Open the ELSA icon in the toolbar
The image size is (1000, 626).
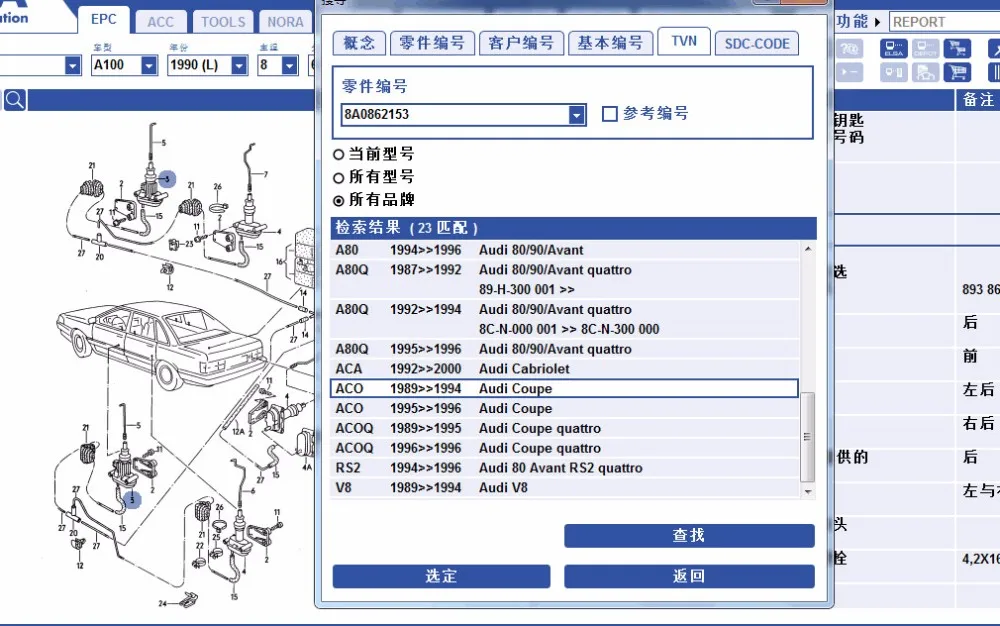click(x=893, y=48)
